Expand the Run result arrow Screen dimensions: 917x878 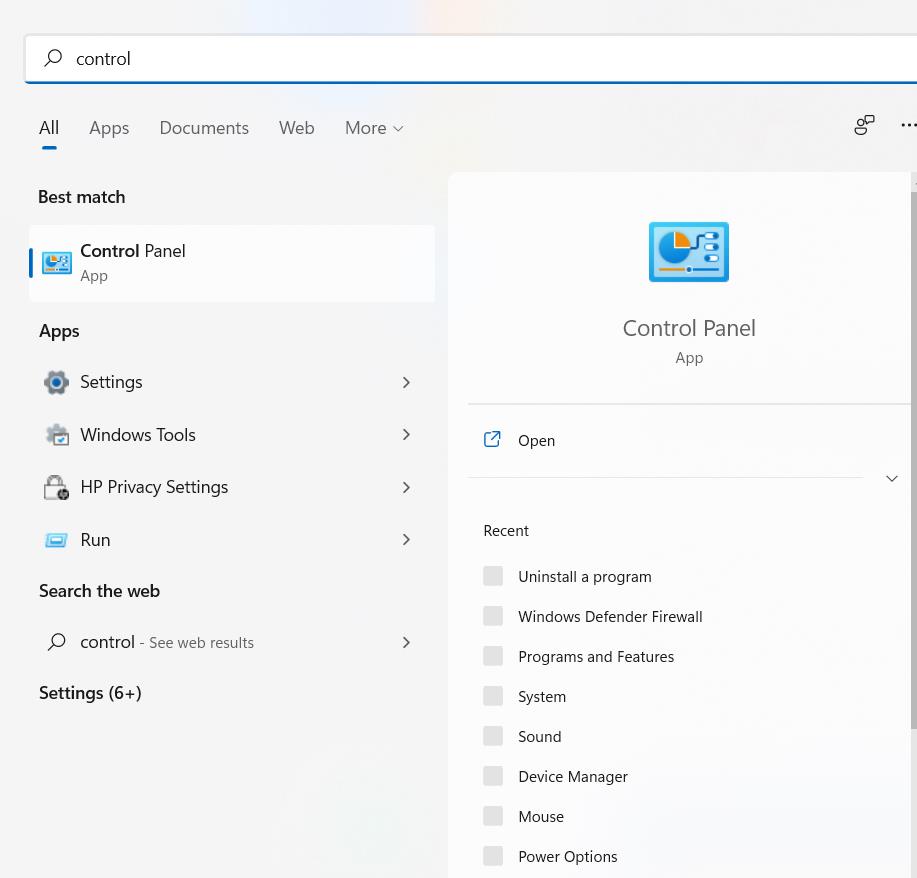[406, 540]
